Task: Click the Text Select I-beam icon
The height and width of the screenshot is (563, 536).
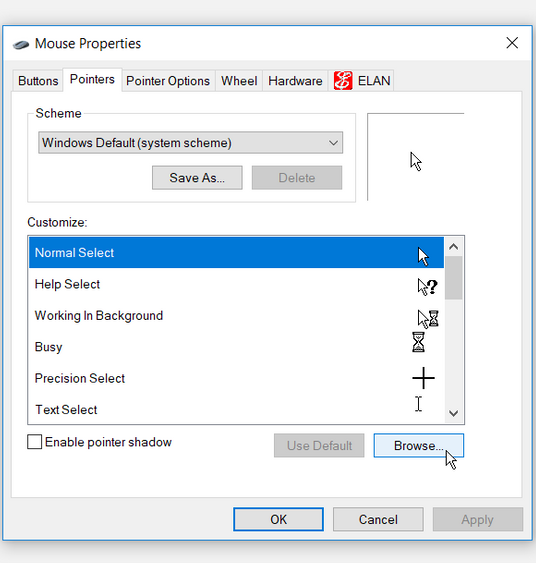Action: tap(418, 404)
